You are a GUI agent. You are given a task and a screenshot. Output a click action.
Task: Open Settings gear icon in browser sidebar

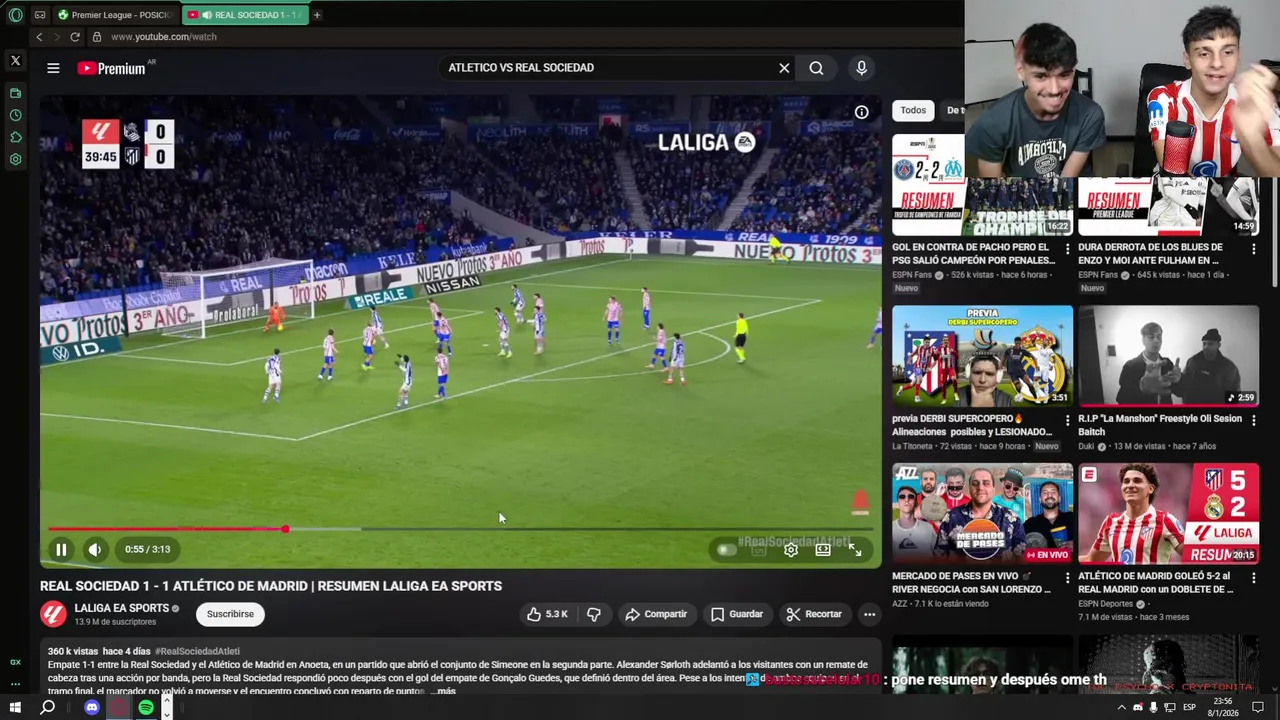click(x=15, y=159)
